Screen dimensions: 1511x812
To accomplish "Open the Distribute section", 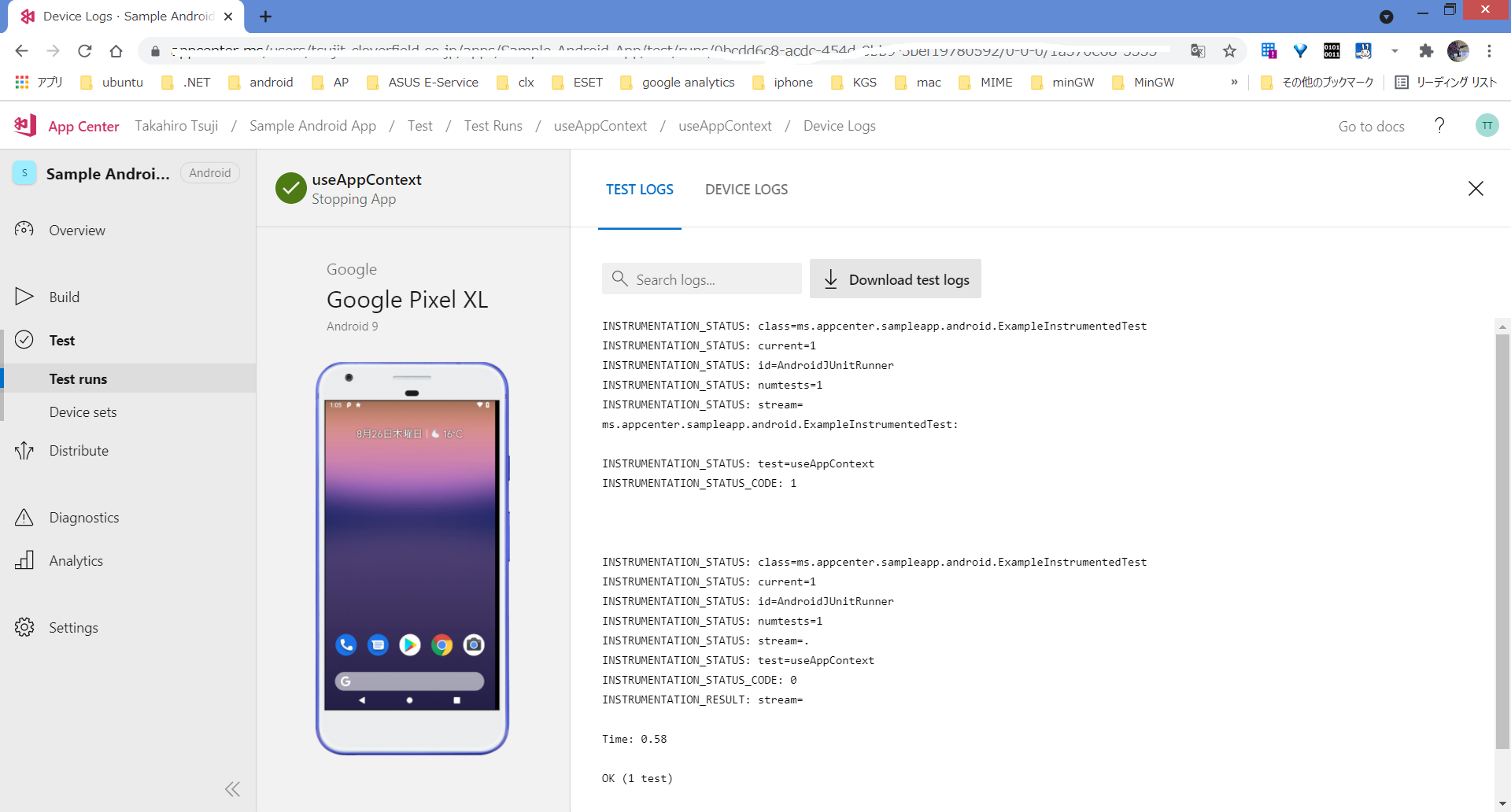I will [79, 450].
